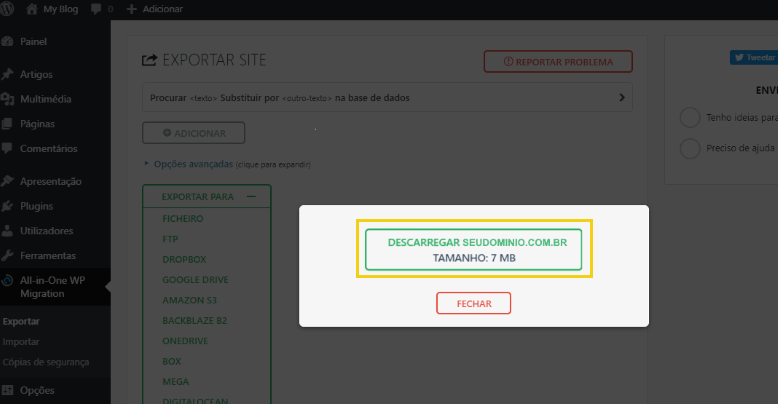Open the comments bubble icon in admin bar

tap(96, 9)
